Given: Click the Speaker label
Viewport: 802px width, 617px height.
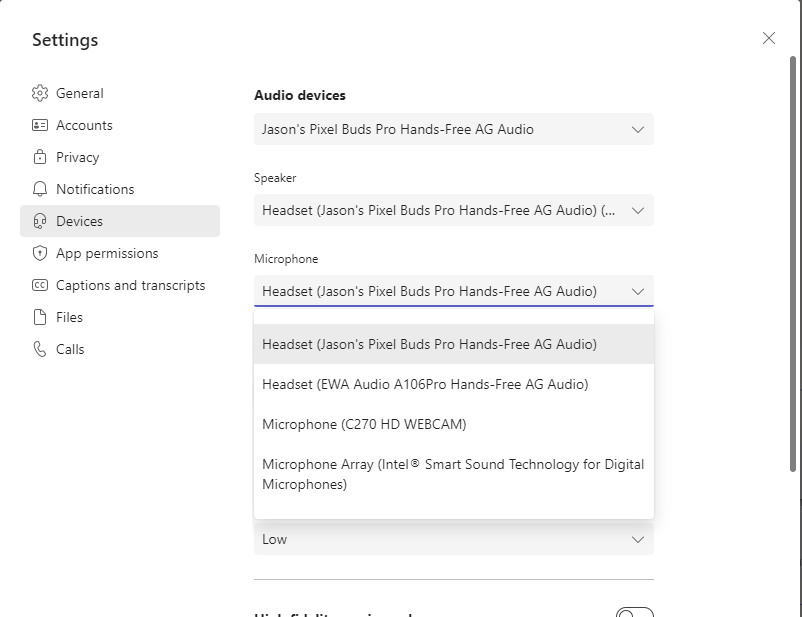Looking at the screenshot, I should click(x=275, y=178).
